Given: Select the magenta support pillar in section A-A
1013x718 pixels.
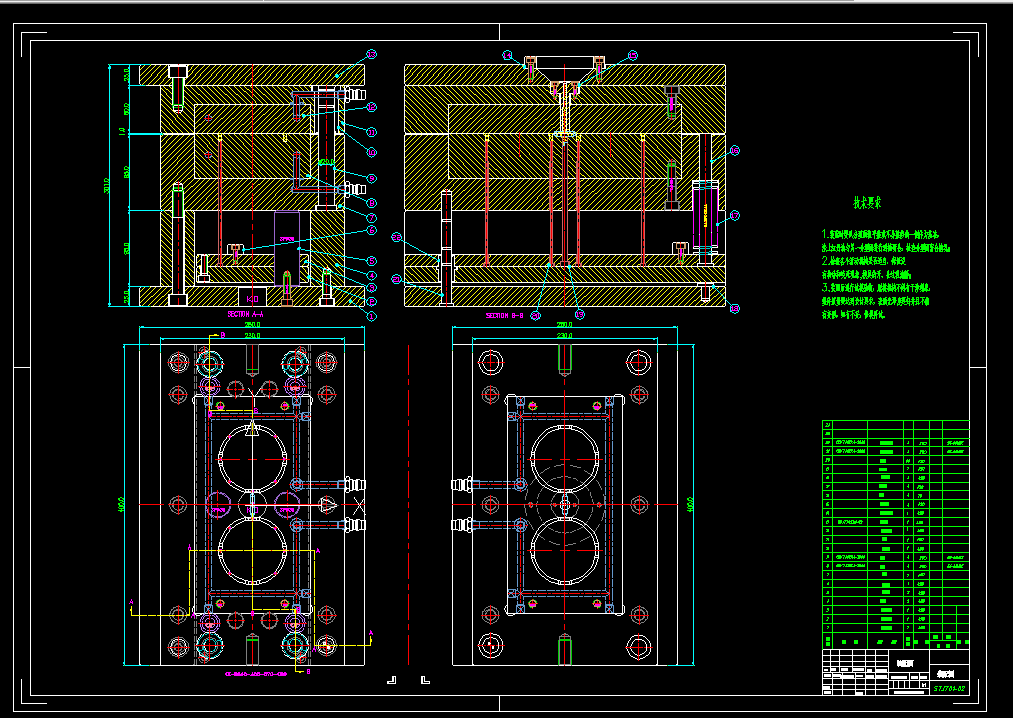Looking at the screenshot, I should click(287, 249).
